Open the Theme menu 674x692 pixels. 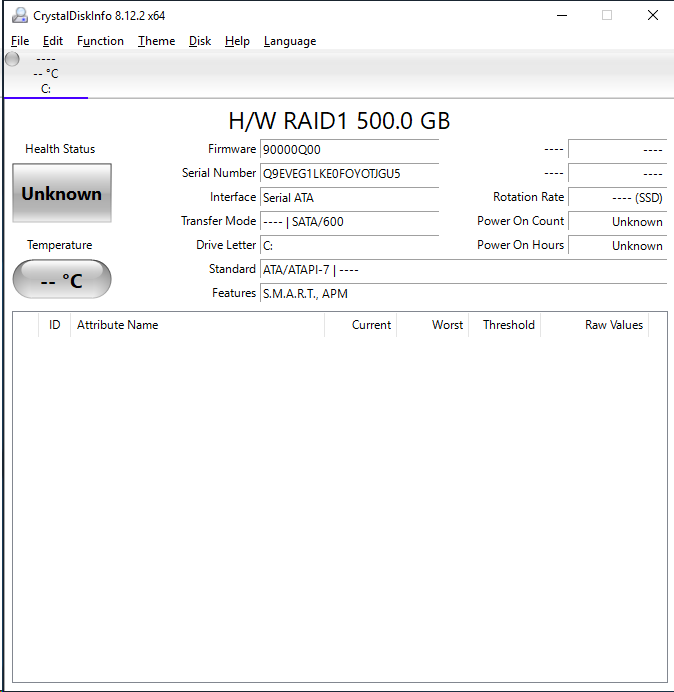click(156, 41)
